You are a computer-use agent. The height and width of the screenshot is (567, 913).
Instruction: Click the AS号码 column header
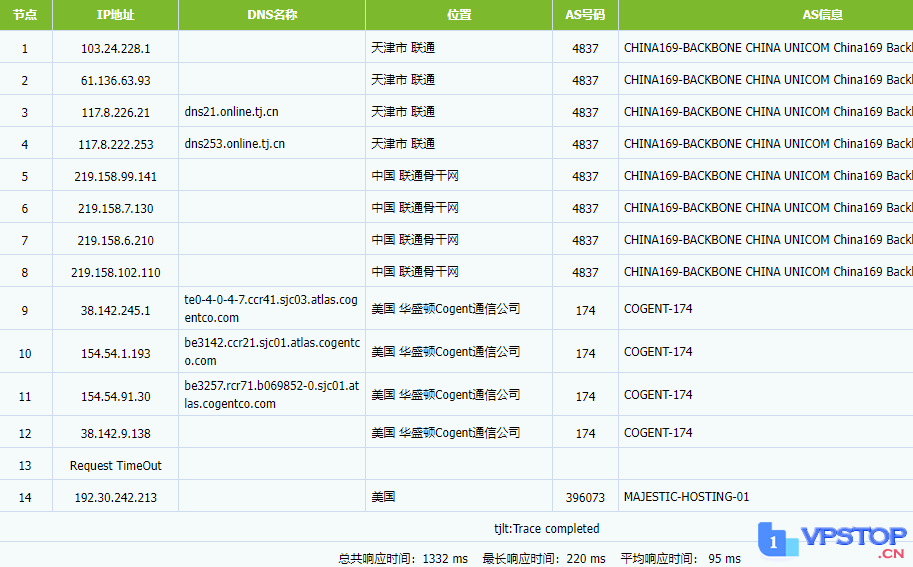[x=585, y=15]
